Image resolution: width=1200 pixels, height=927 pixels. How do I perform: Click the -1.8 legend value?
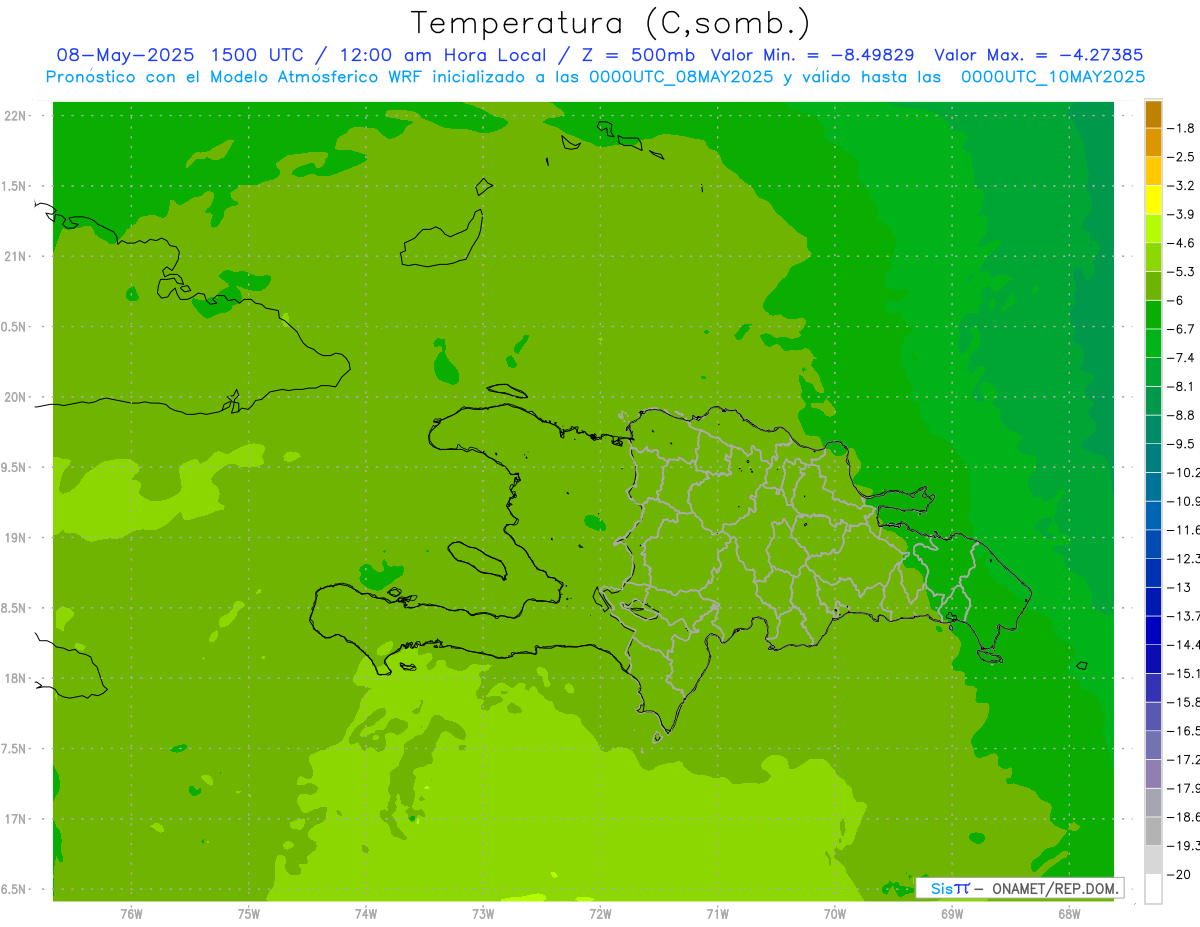pyautogui.click(x=1183, y=128)
